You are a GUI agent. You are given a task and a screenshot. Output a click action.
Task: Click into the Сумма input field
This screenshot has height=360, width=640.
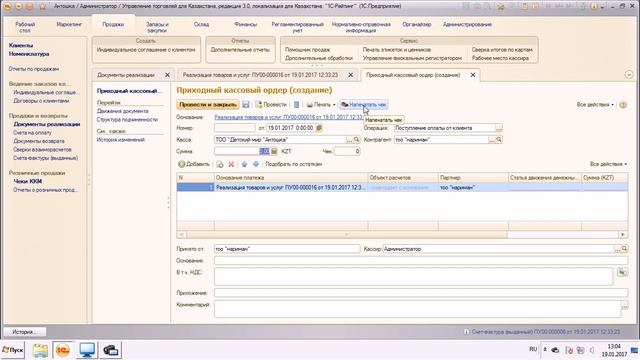(x=242, y=151)
